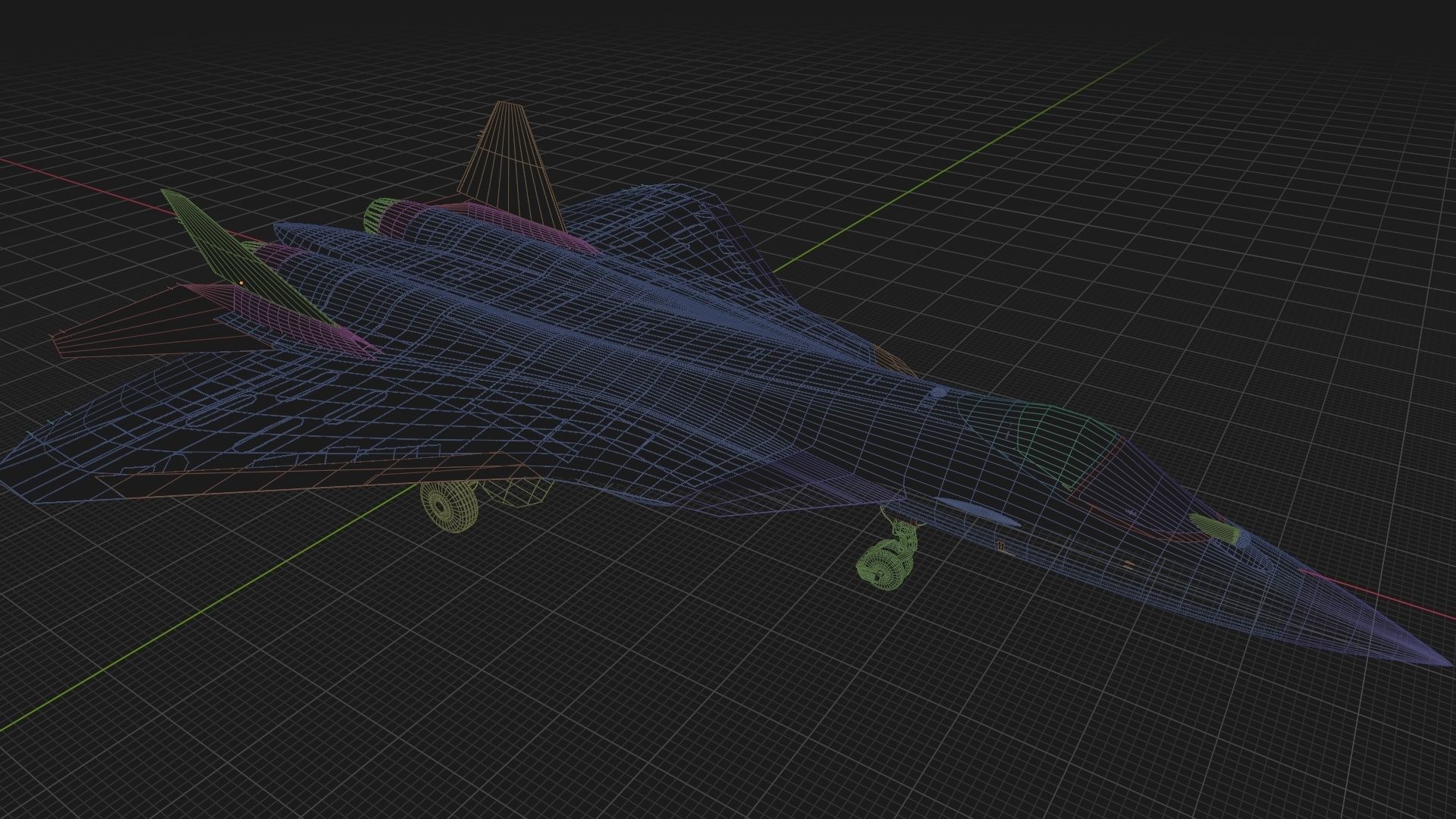Select the rear yellow main gear wheel
Image resolution: width=1456 pixels, height=819 pixels.
[x=516, y=493]
